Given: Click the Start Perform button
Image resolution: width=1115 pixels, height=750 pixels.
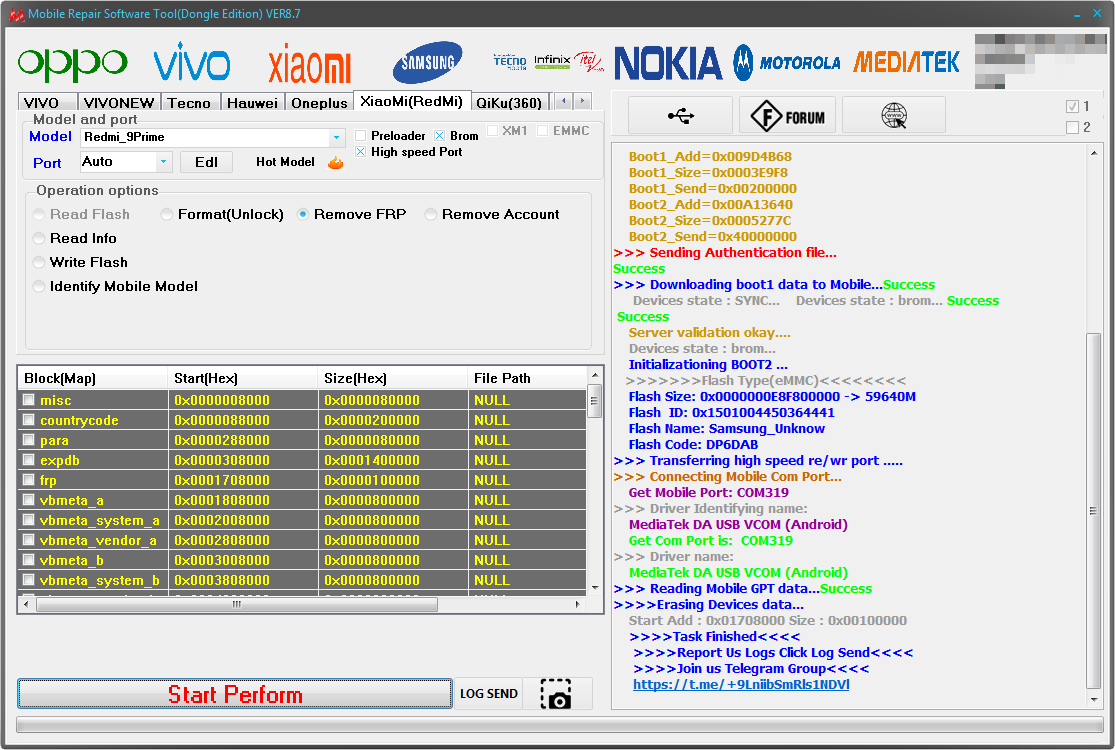Looking at the screenshot, I should [235, 694].
